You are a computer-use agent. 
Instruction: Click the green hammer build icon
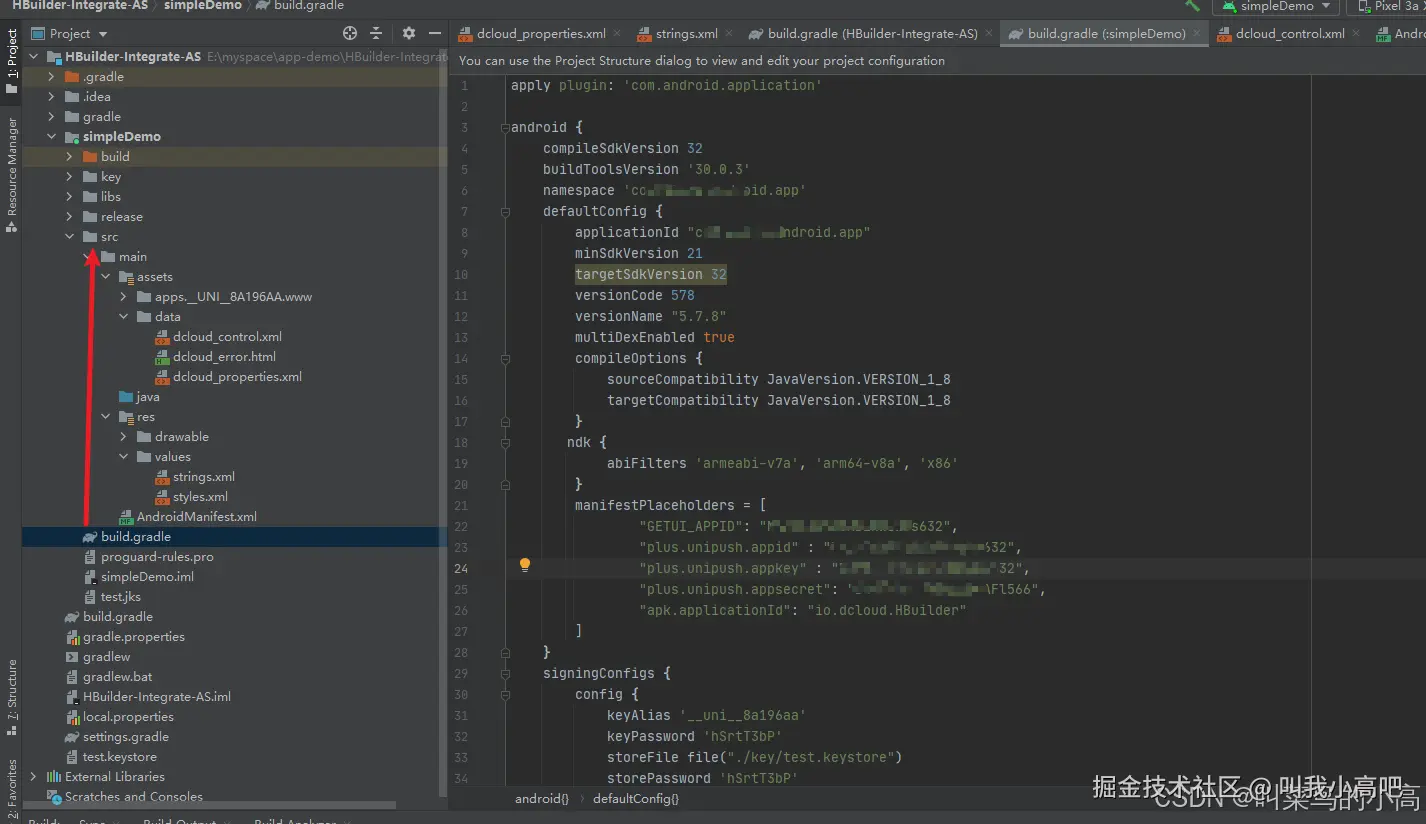(x=1192, y=6)
